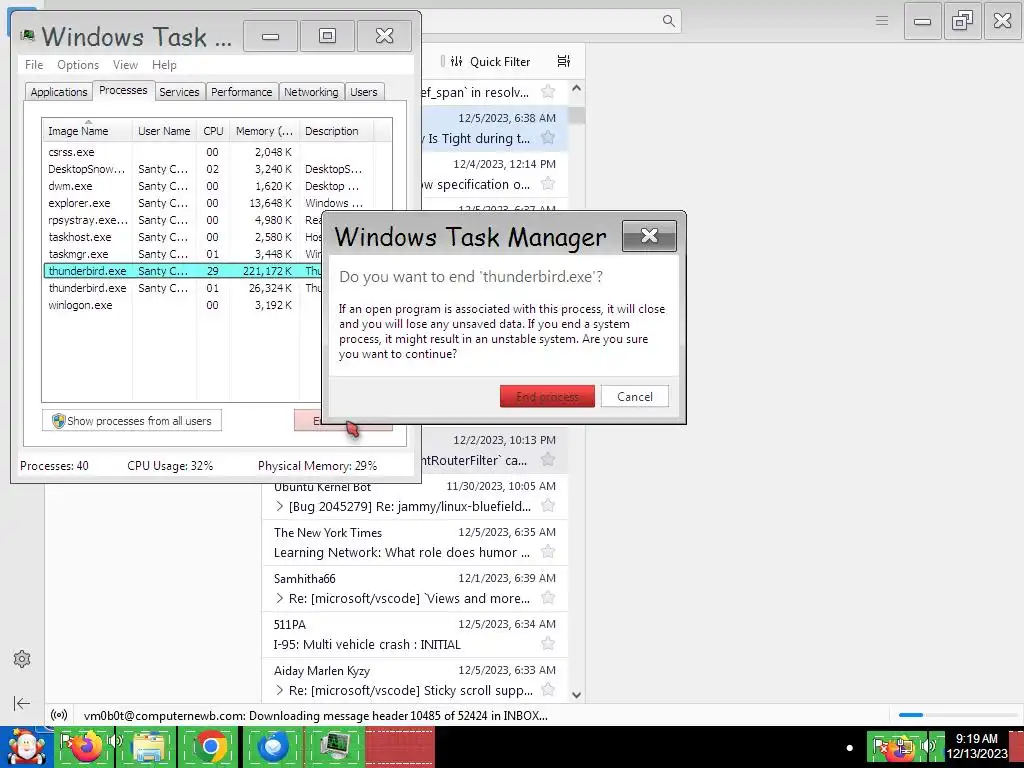Open Firefox from the taskbar

86,747
